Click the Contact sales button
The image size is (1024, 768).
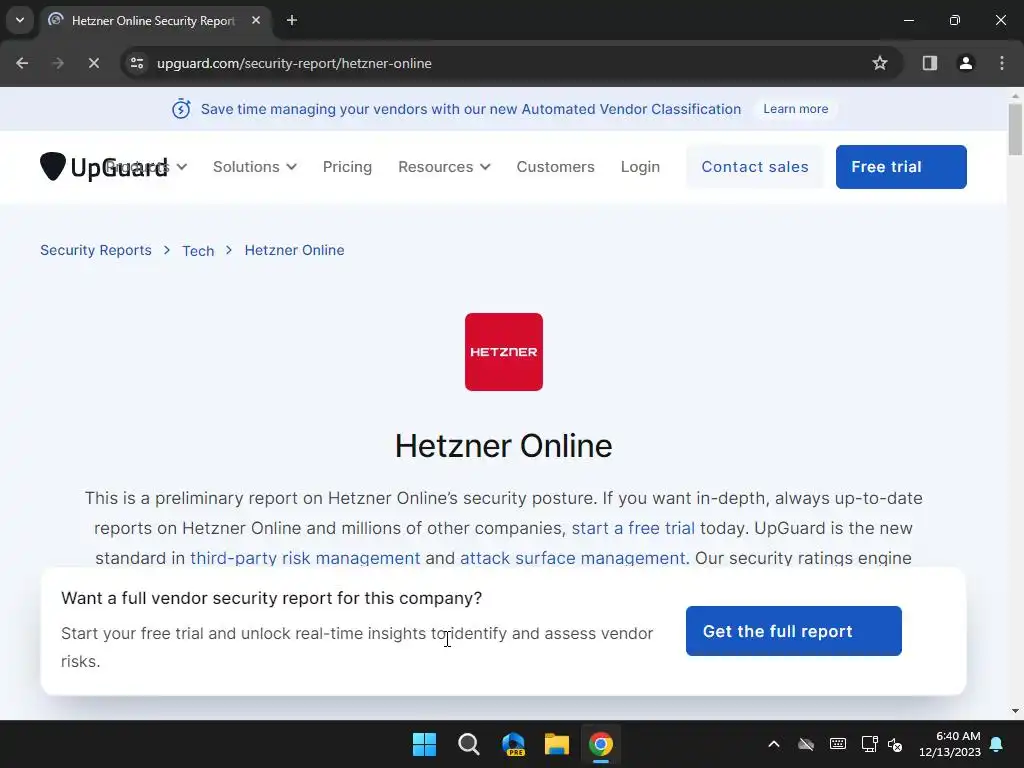(x=755, y=167)
